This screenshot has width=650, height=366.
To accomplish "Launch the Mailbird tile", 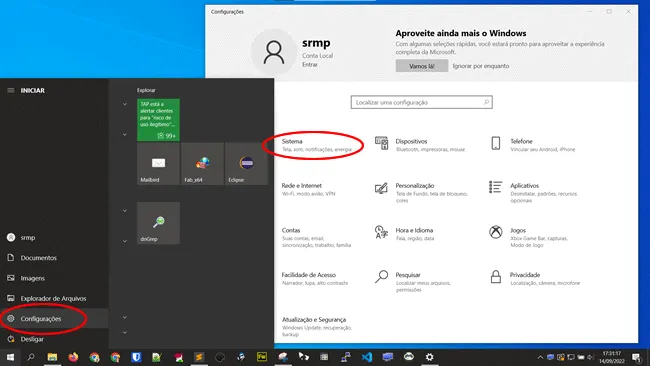I will click(x=158, y=164).
